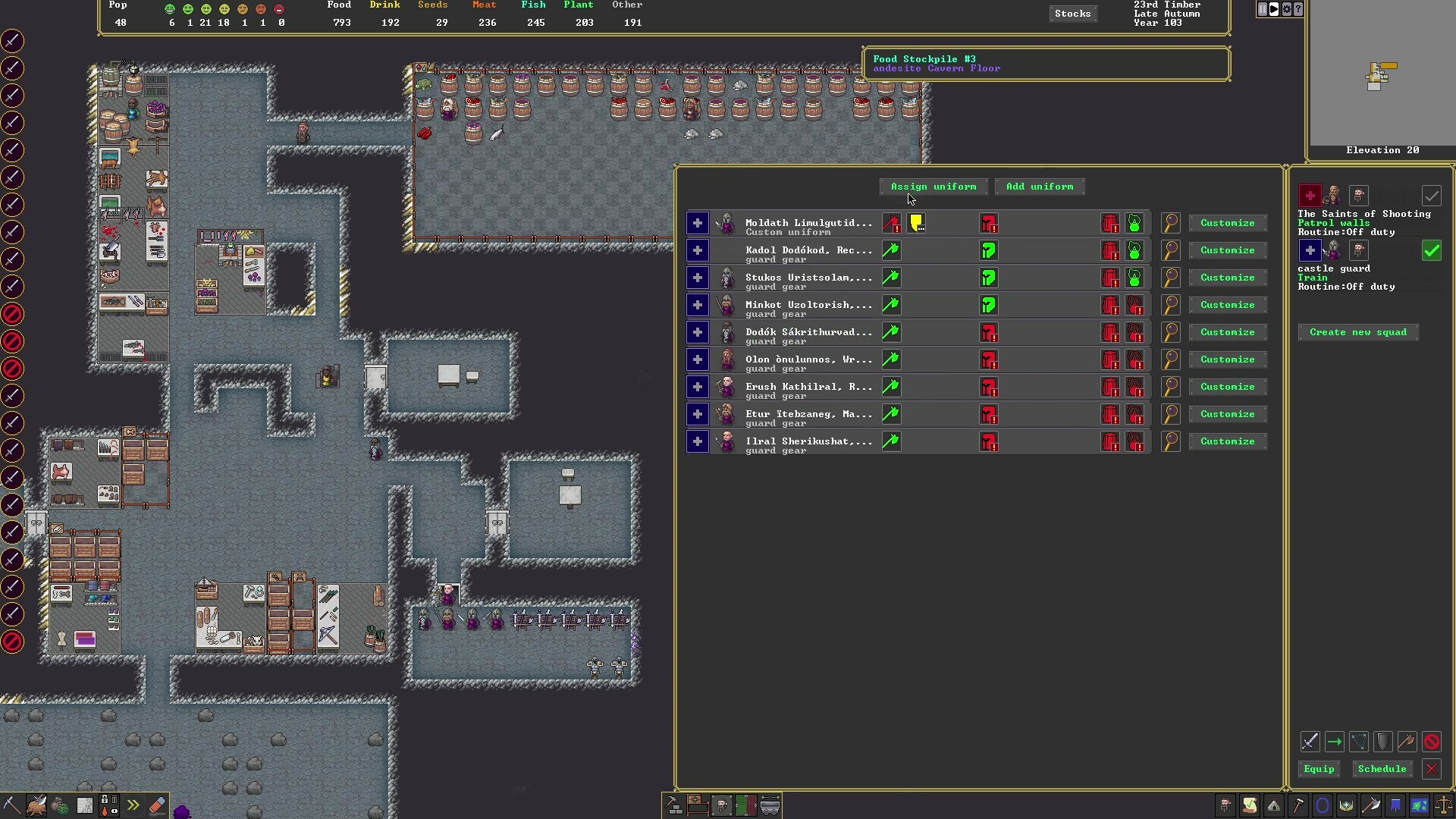Expand more designation tools with chevrons
The width and height of the screenshot is (1456, 819).
point(133,805)
